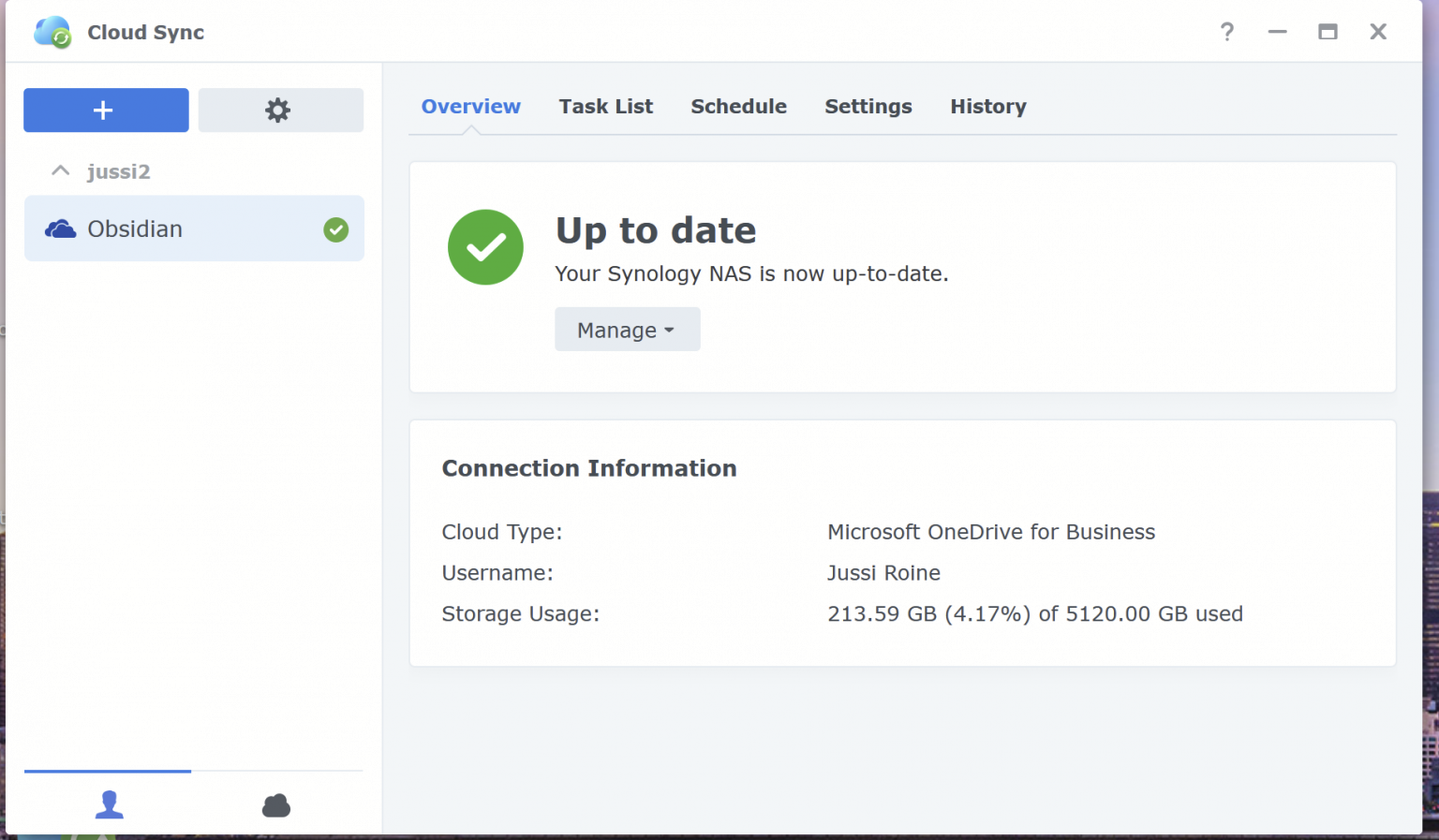Click the Up to date heading
Viewport: 1439px width, 840px height.
click(656, 230)
